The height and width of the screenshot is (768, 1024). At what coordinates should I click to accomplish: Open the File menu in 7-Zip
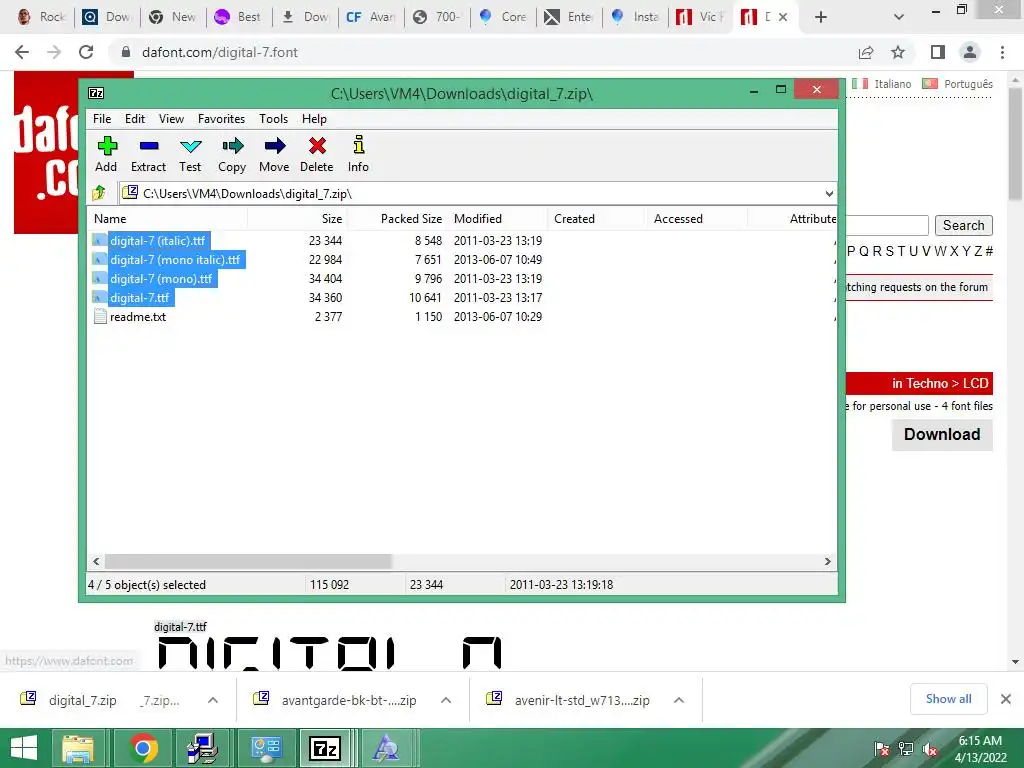click(x=102, y=119)
